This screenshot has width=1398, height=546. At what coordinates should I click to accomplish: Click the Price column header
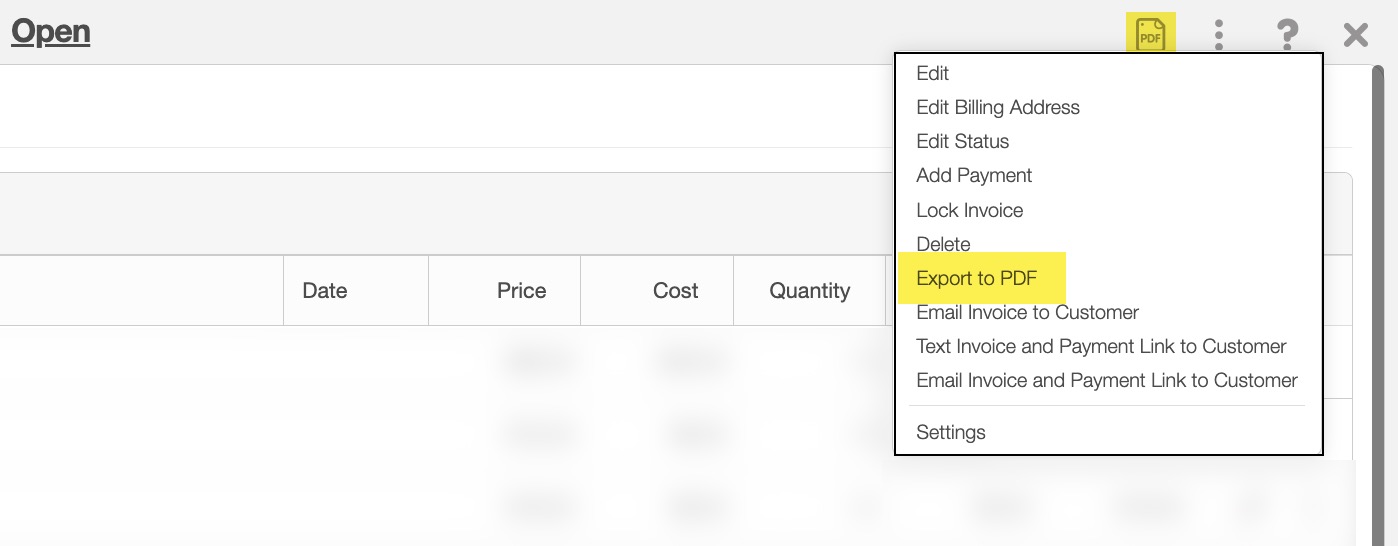coord(521,291)
